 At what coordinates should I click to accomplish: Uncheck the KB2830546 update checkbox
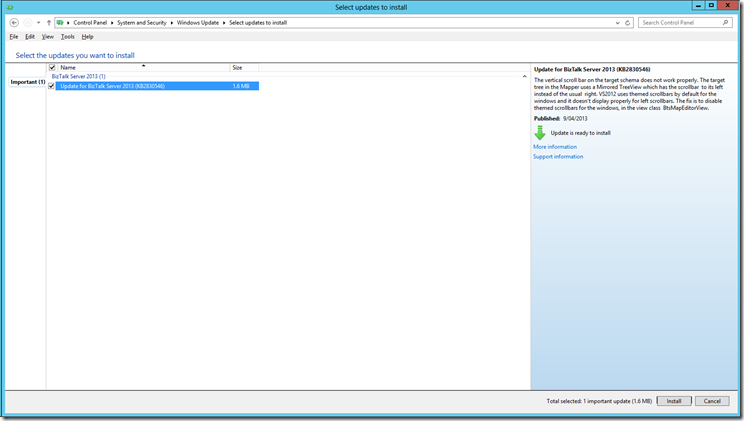click(51, 86)
